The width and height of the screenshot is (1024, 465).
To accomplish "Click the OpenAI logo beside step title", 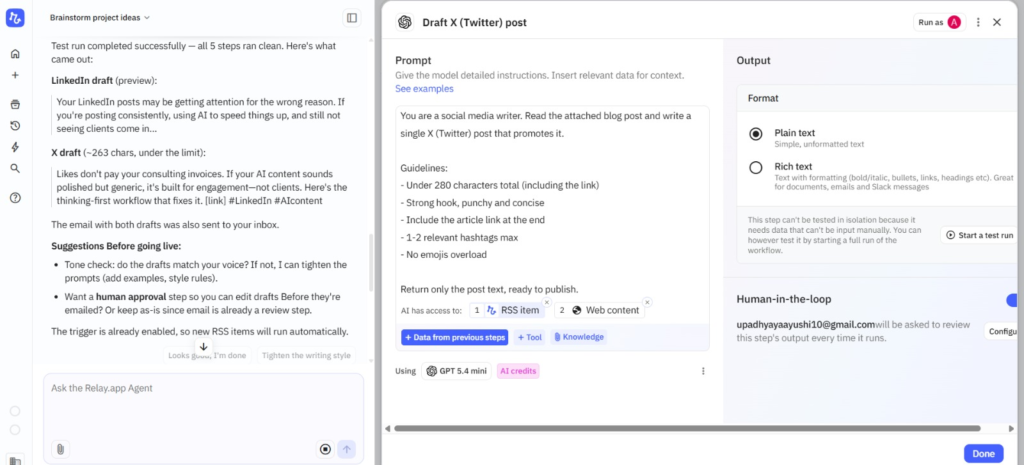I will click(x=405, y=22).
